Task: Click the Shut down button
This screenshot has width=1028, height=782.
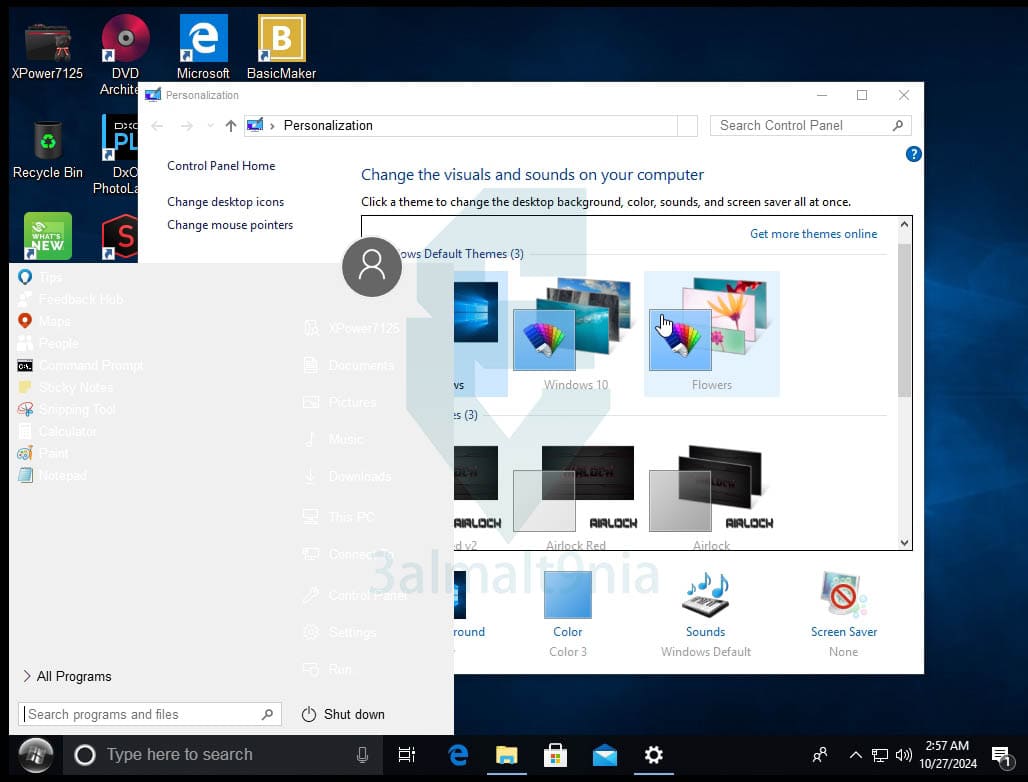Action: [x=343, y=714]
